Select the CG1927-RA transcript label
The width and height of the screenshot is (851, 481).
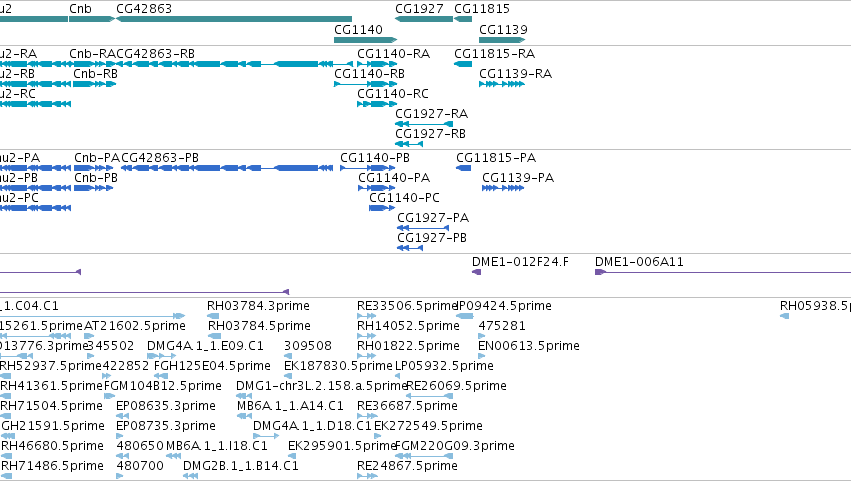pos(431,114)
